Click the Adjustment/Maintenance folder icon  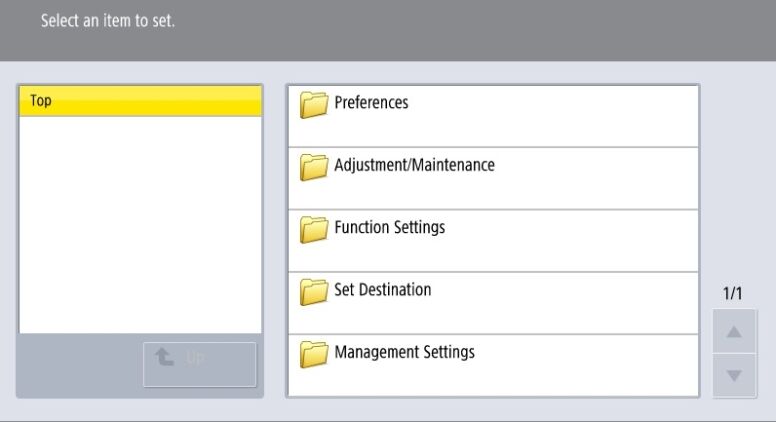coord(315,167)
